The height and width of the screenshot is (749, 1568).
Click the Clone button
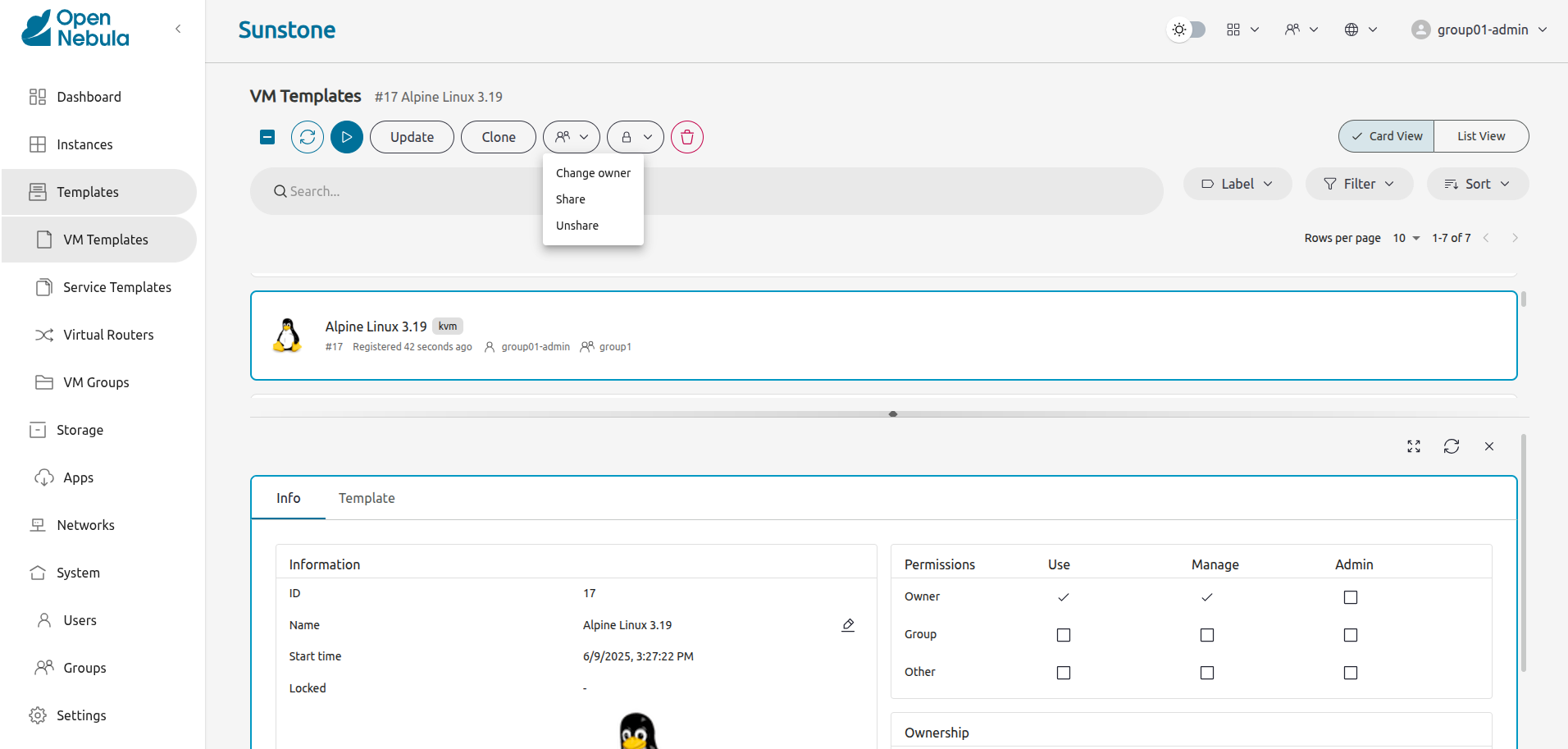coord(499,137)
